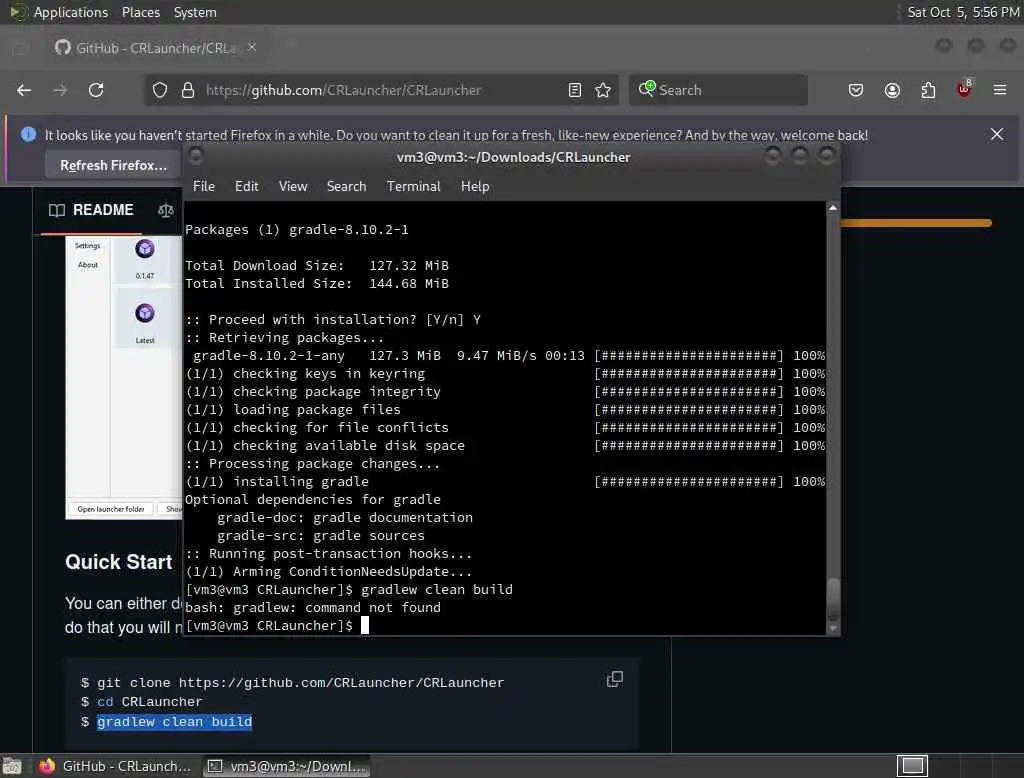
Task: Open the Firefox hamburger menu
Action: tap(1000, 90)
